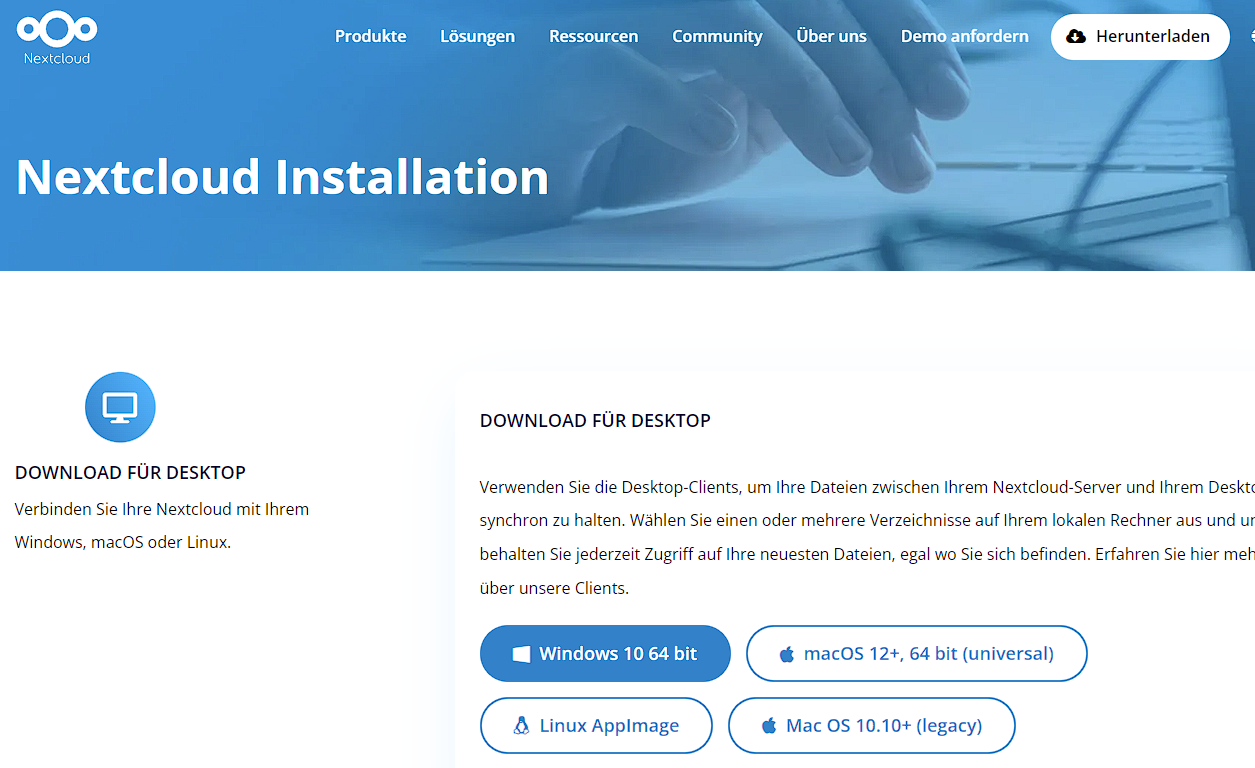Go to Demo anfordern
Image resolution: width=1255 pixels, height=768 pixels.
point(964,36)
